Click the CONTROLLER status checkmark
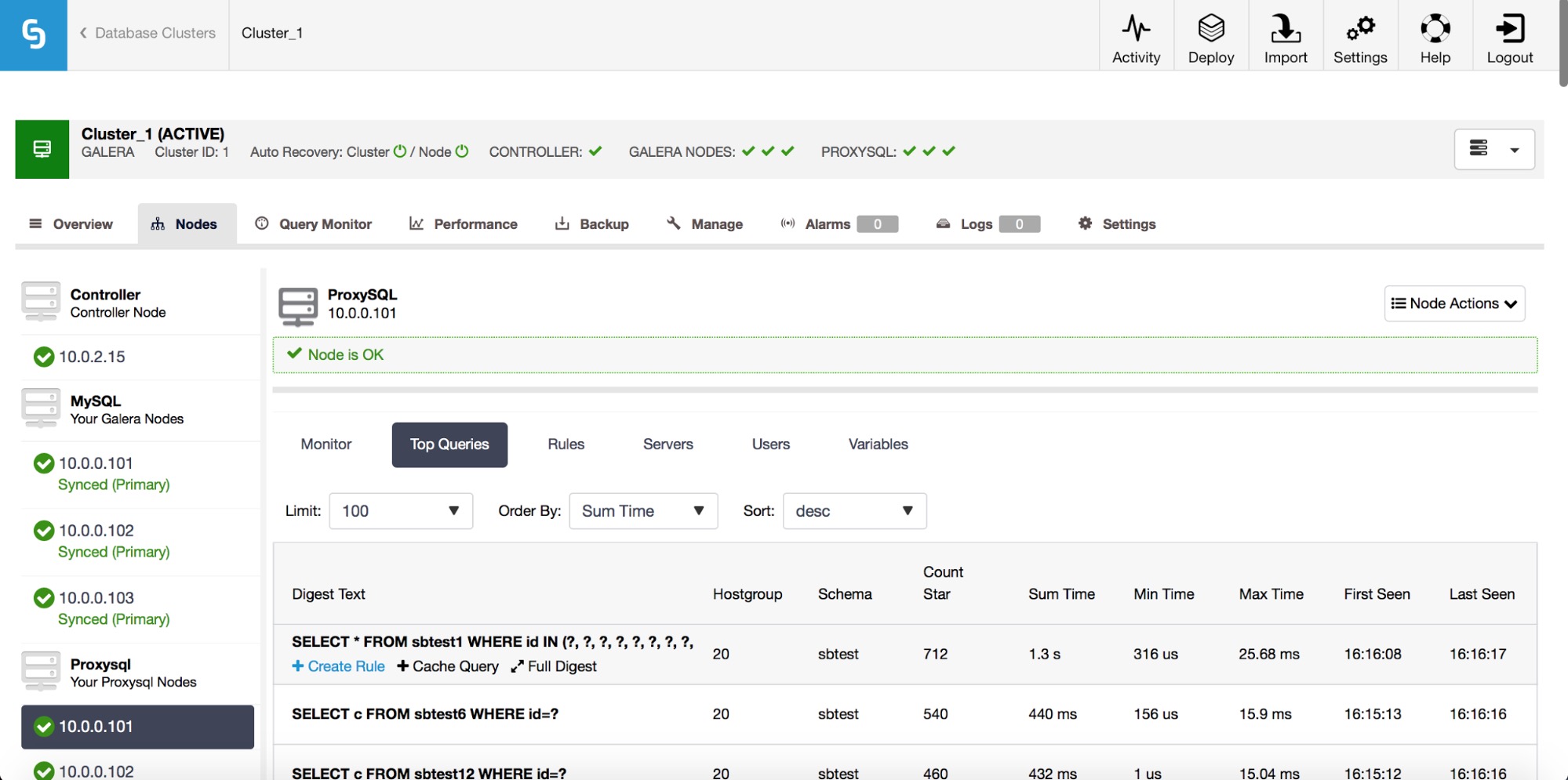 pyautogui.click(x=595, y=151)
